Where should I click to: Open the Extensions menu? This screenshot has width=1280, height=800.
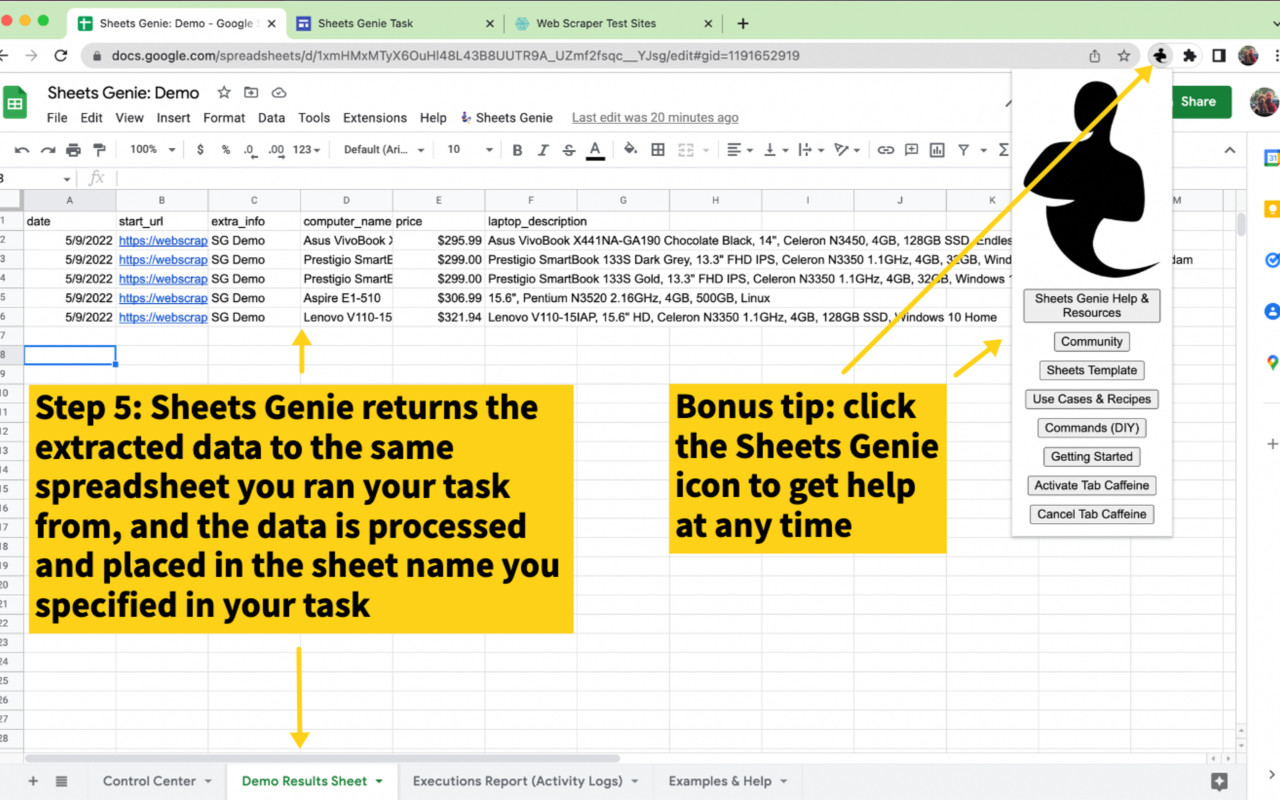pyautogui.click(x=375, y=118)
